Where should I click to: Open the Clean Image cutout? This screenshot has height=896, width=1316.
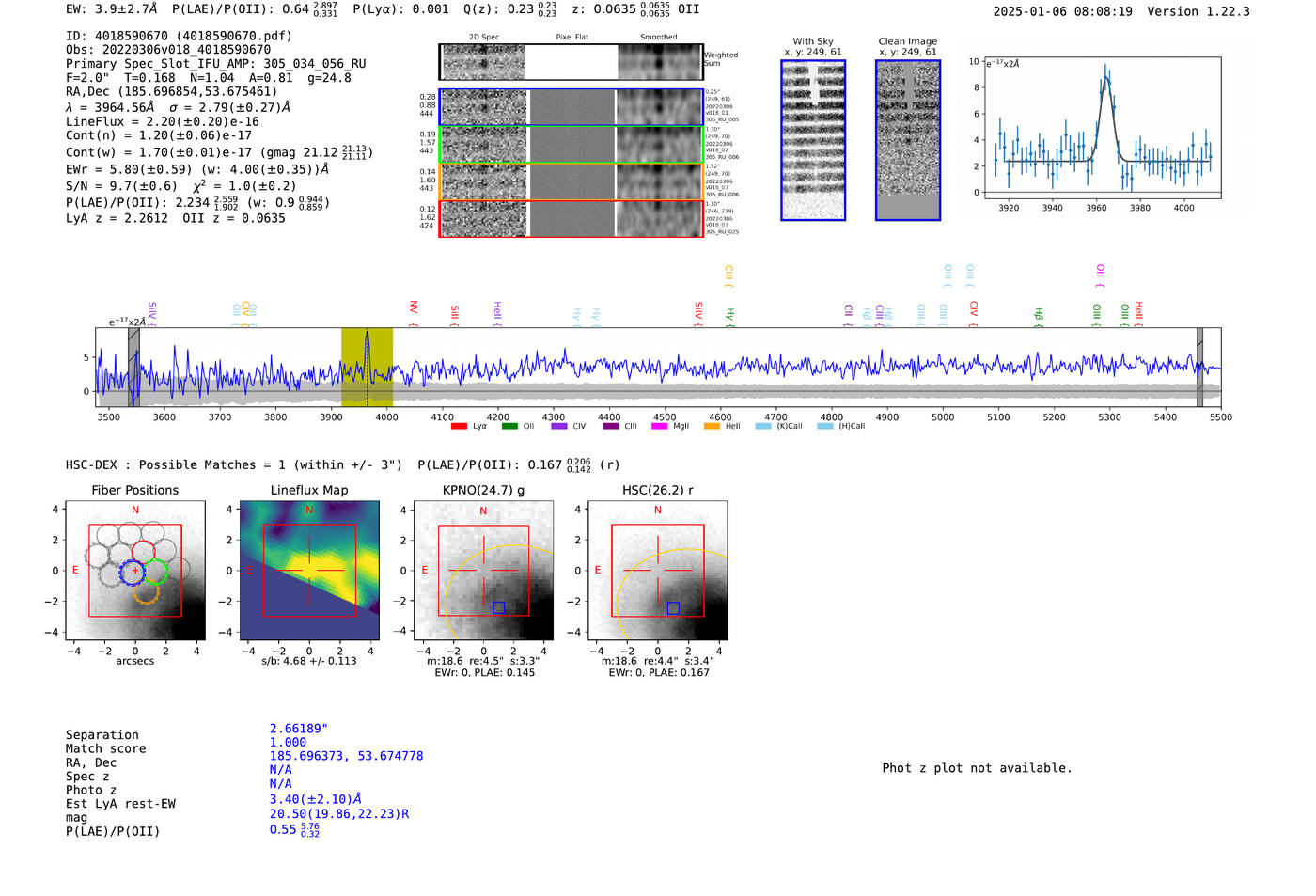point(907,140)
